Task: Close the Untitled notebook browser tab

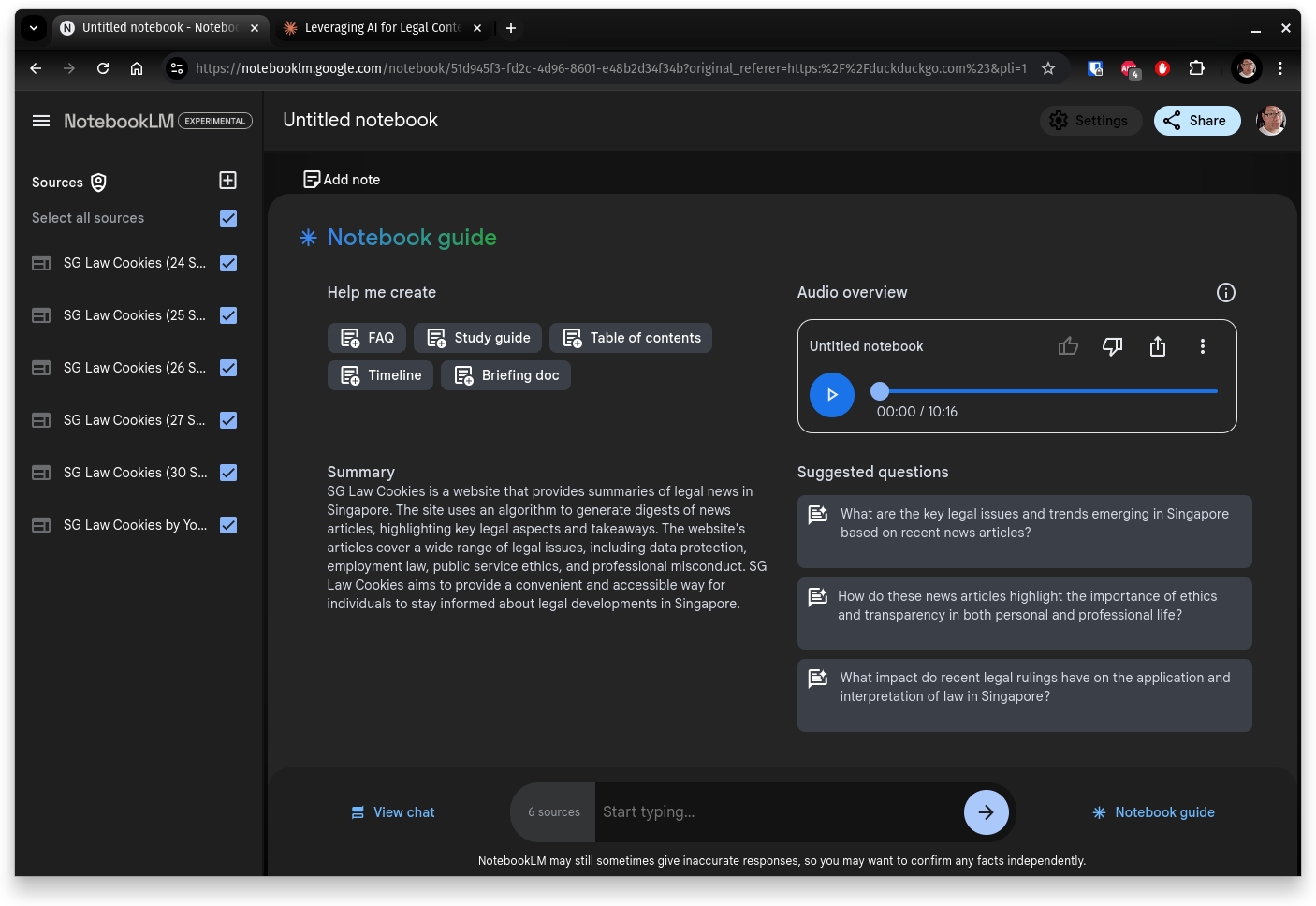Action: click(255, 28)
